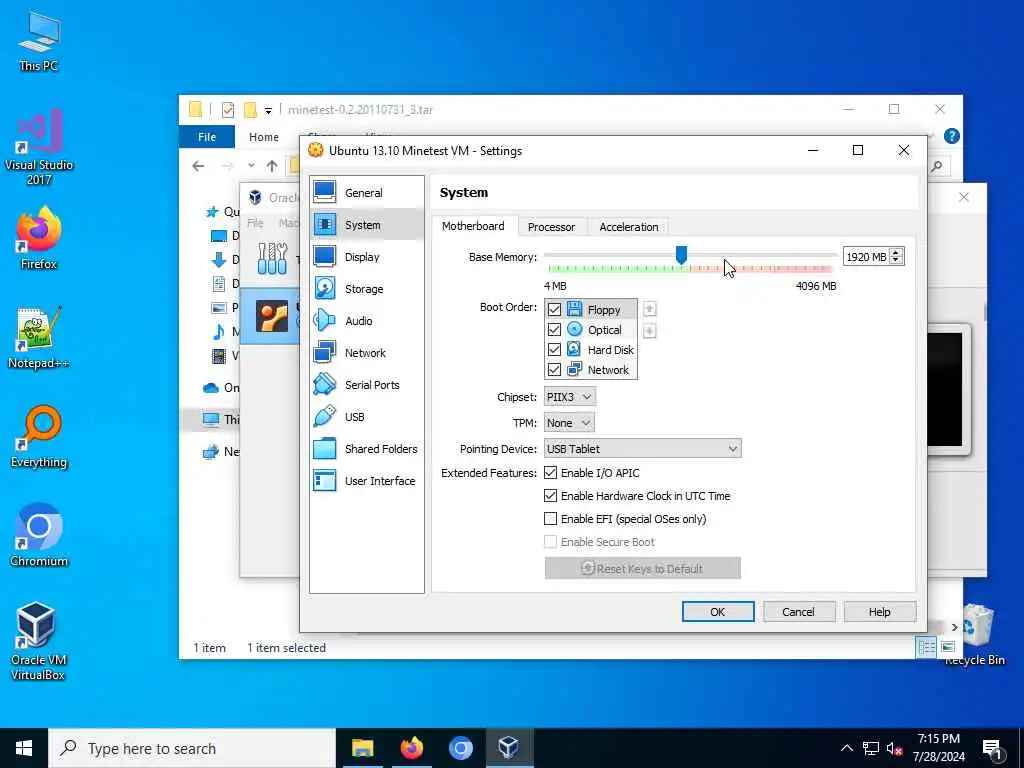Switch to Processor tab
The width and height of the screenshot is (1024, 768).
[x=551, y=227]
